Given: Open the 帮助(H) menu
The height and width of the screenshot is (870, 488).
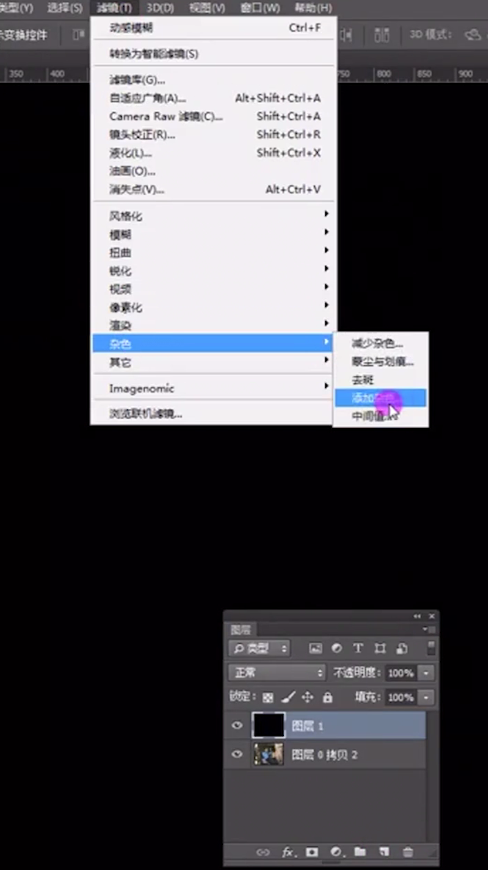Looking at the screenshot, I should tap(313, 8).
